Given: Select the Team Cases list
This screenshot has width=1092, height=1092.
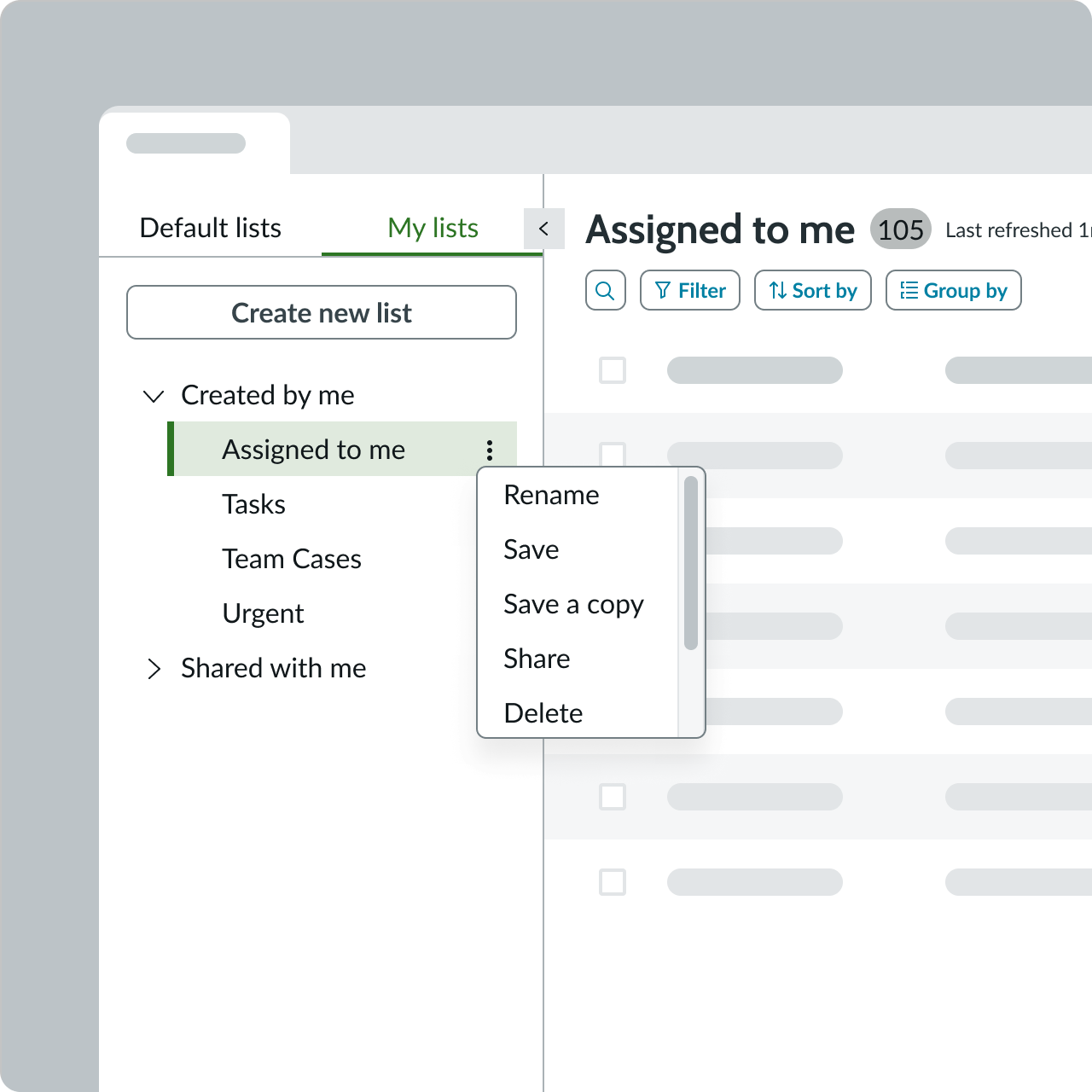Looking at the screenshot, I should [291, 559].
